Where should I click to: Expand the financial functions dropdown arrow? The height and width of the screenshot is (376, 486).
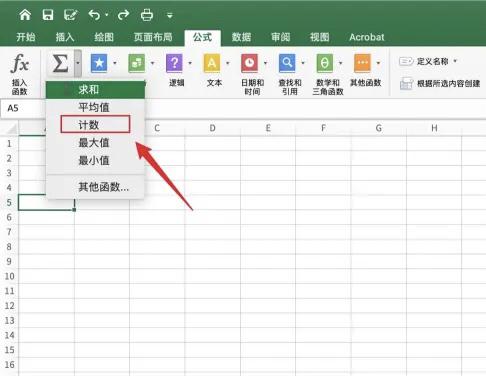pos(153,63)
